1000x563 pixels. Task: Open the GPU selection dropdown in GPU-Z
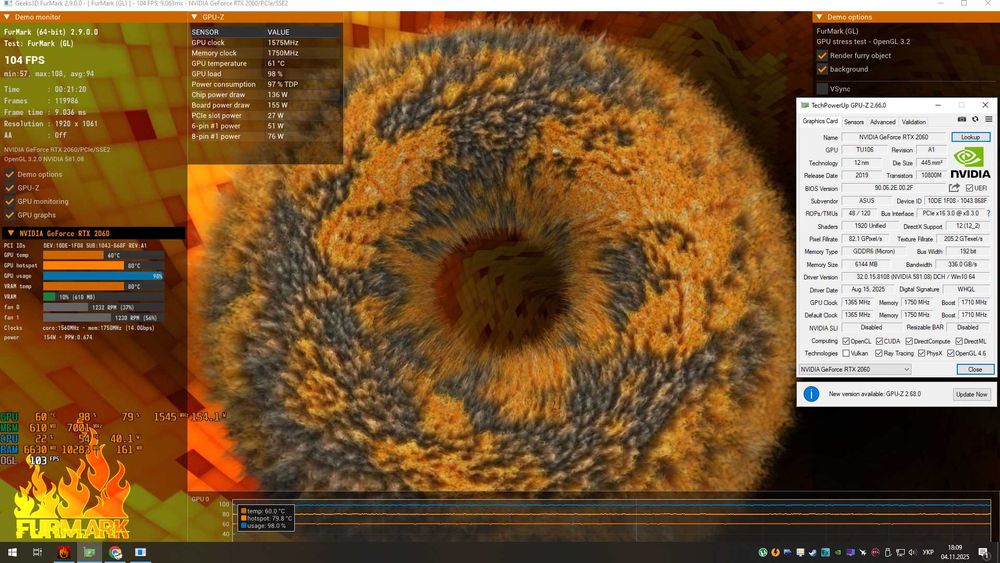tap(855, 369)
